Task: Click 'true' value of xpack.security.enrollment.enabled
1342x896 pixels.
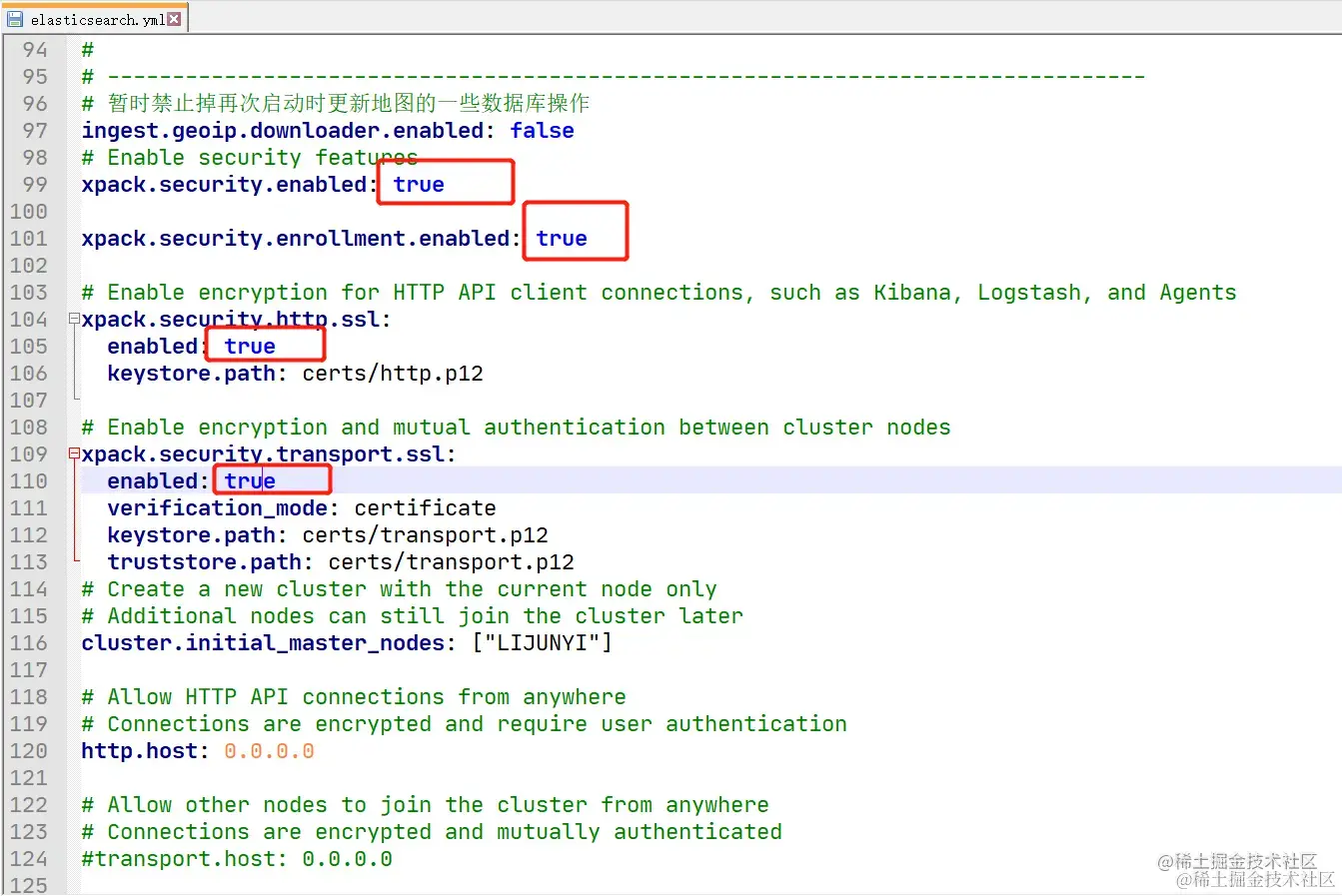Action: pyautogui.click(x=562, y=239)
